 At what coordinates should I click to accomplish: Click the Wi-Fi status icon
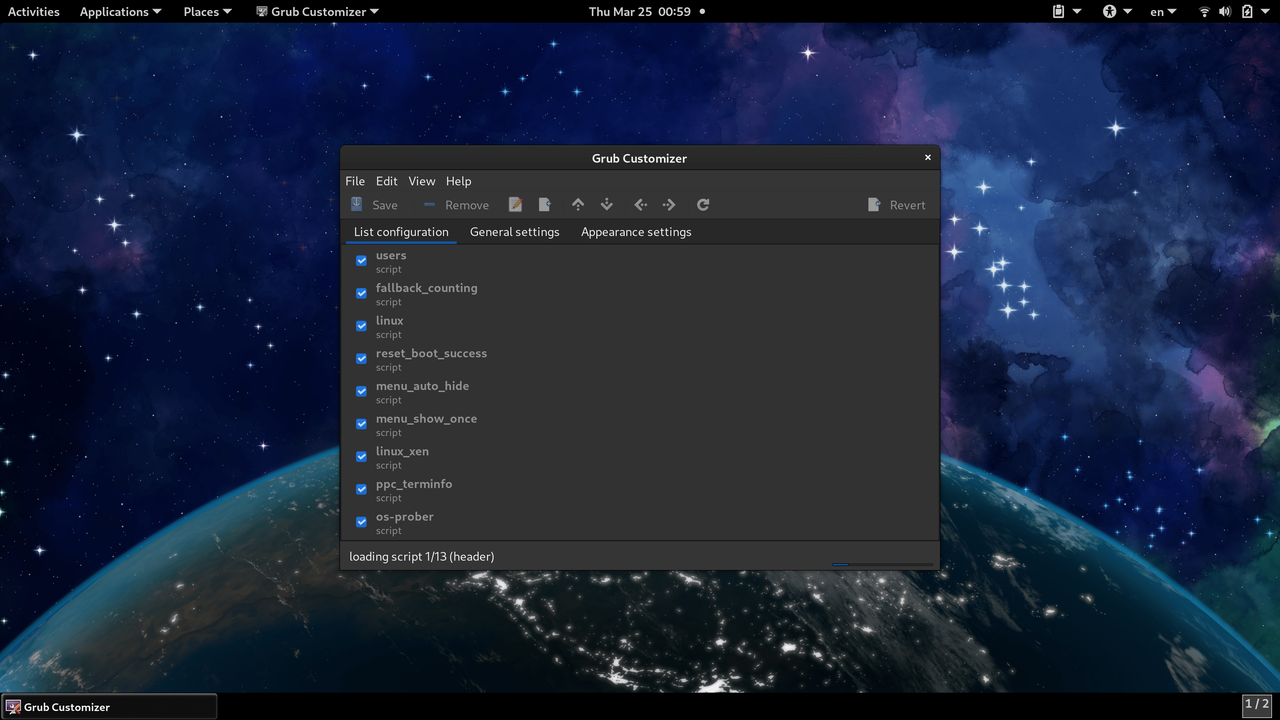(x=1205, y=12)
